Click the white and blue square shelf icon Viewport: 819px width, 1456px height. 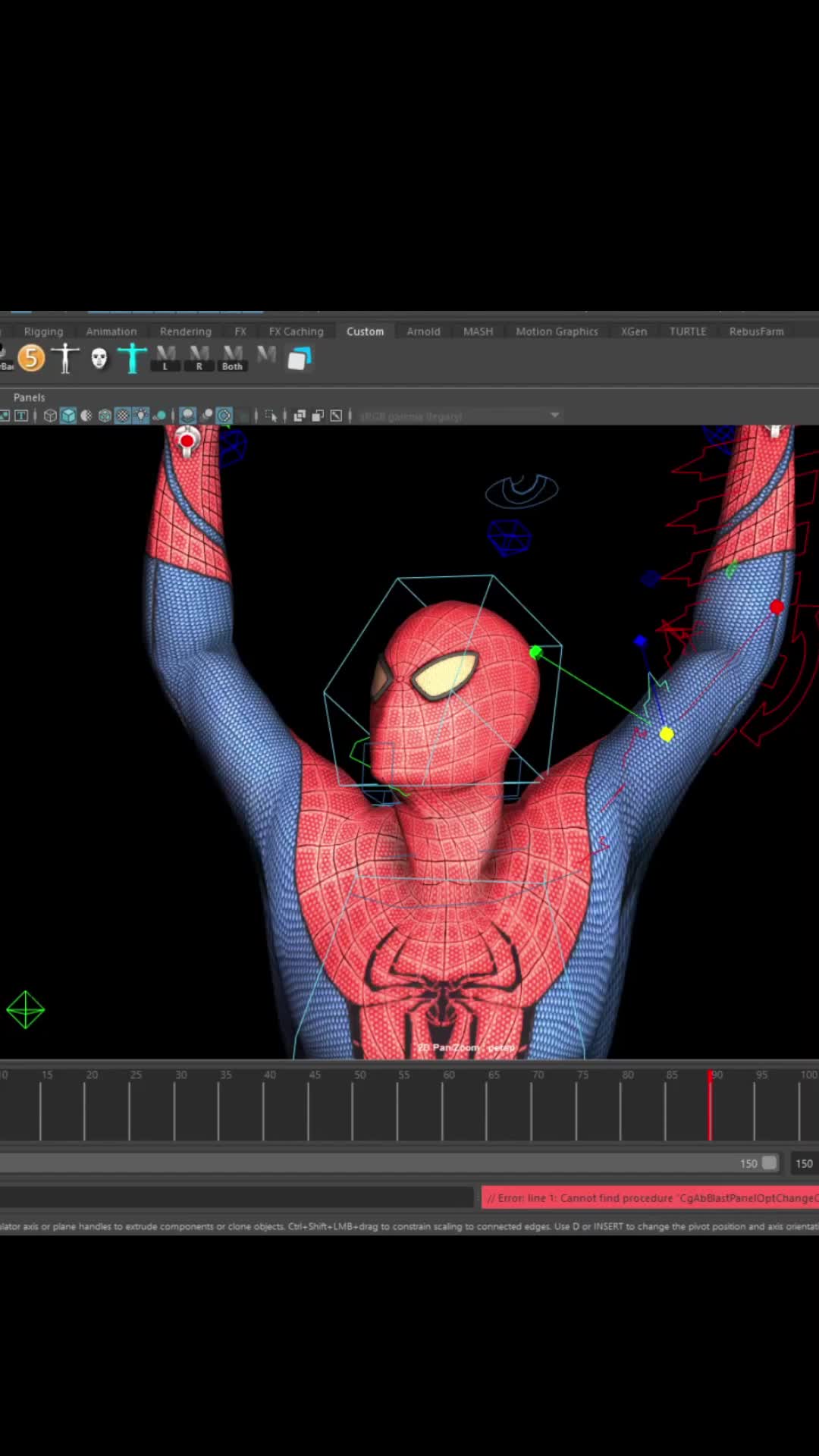(300, 359)
